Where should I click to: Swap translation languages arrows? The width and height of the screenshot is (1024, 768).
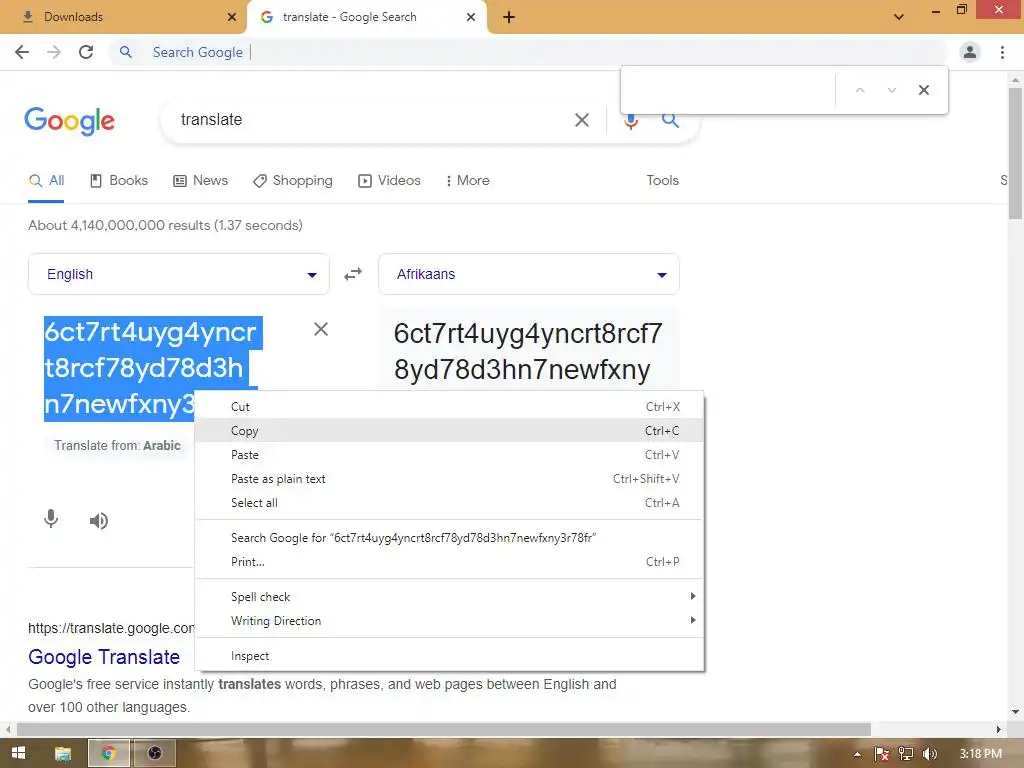coord(353,274)
